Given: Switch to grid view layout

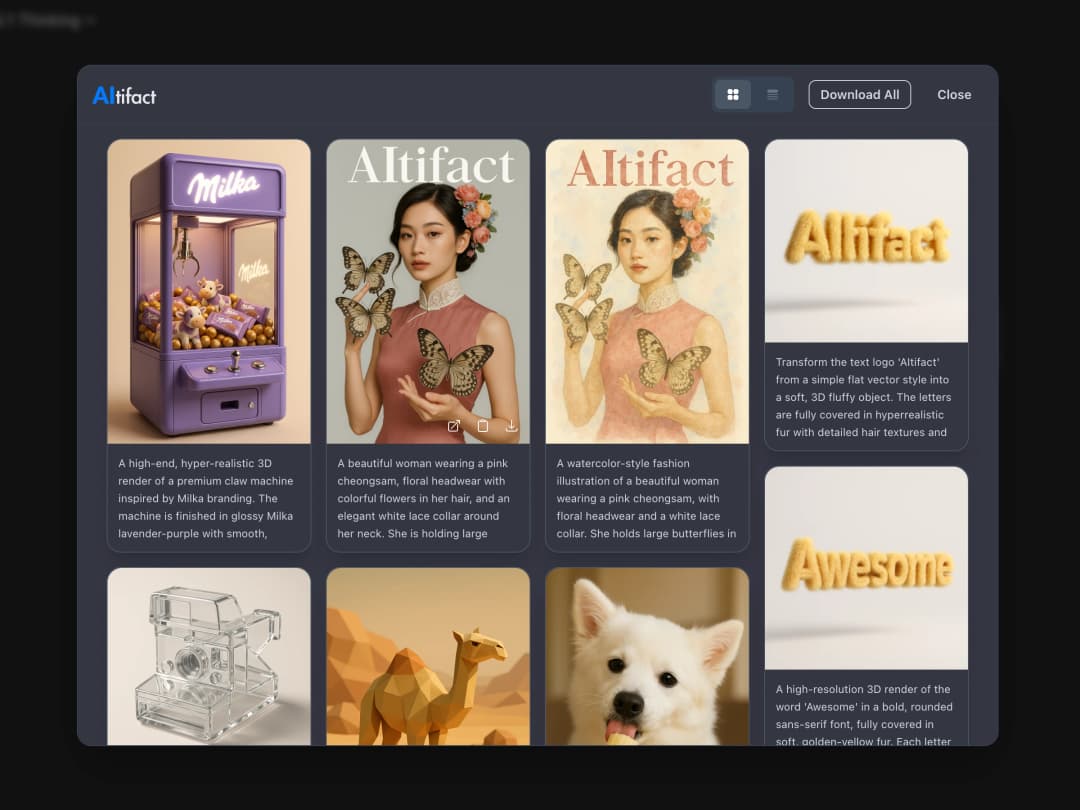Looking at the screenshot, I should [x=733, y=95].
